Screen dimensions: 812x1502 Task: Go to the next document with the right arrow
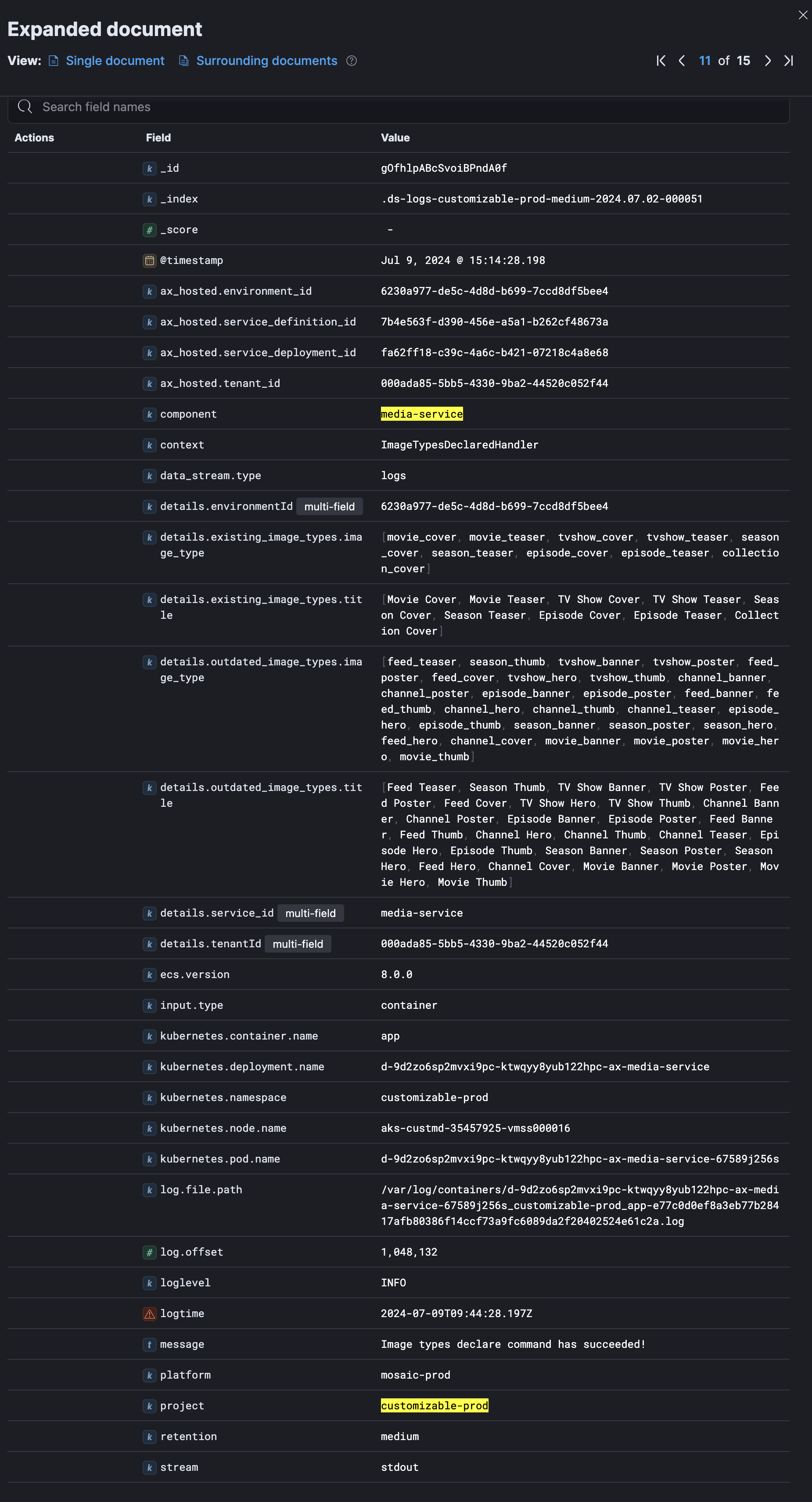pyautogui.click(x=768, y=61)
